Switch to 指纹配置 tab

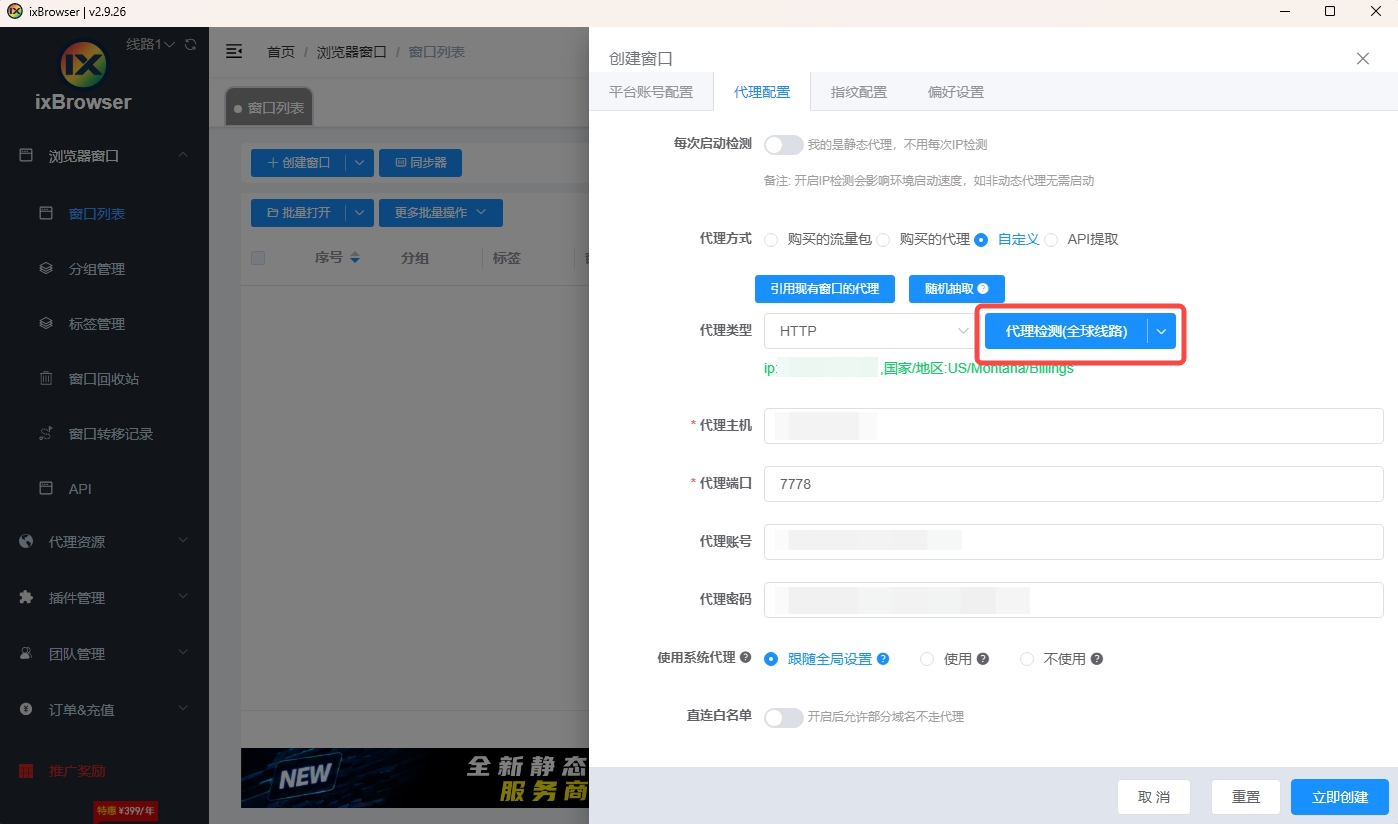click(x=859, y=92)
